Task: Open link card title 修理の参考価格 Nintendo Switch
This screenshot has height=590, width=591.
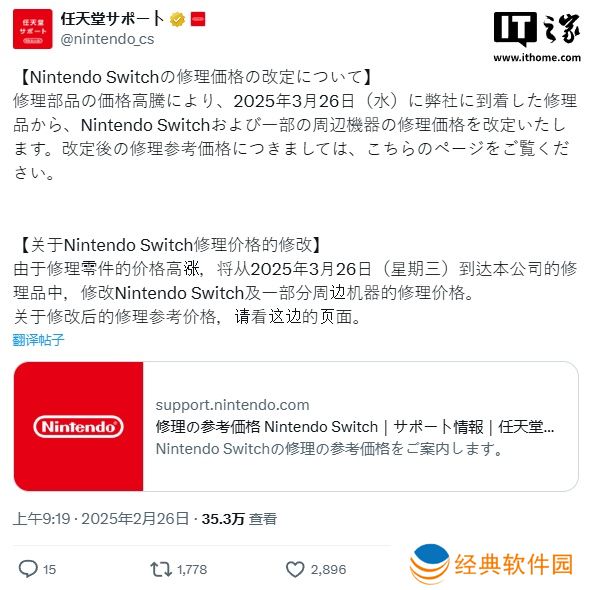Action: click(x=355, y=427)
